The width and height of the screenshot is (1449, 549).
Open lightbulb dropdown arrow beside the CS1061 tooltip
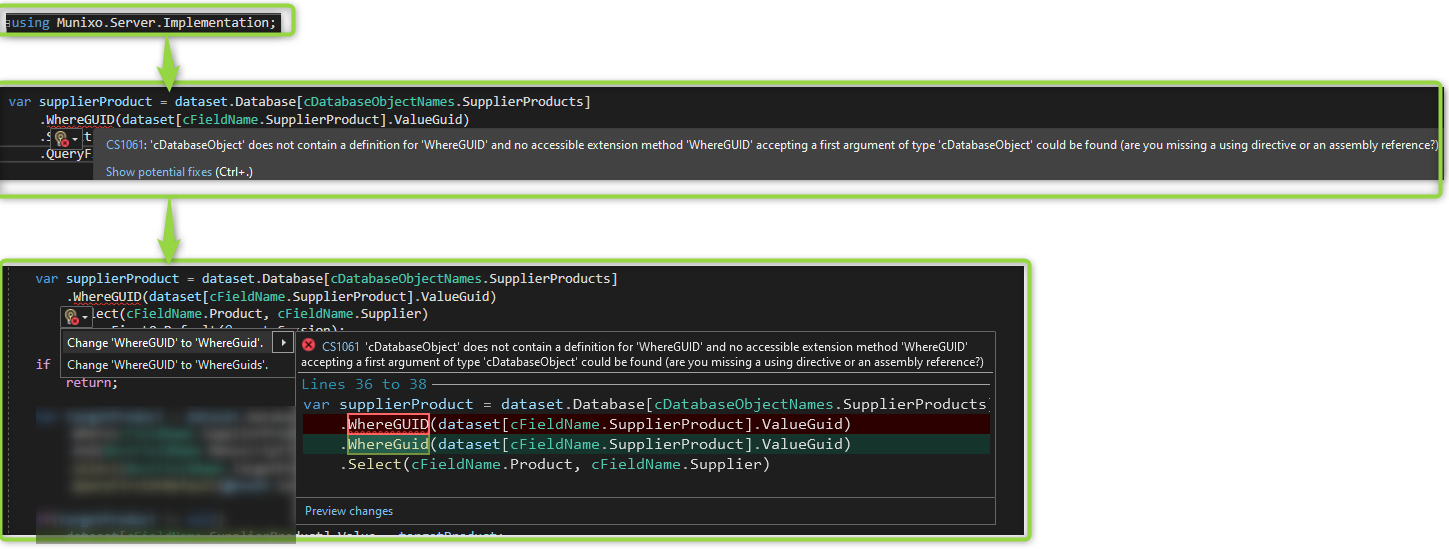point(76,139)
